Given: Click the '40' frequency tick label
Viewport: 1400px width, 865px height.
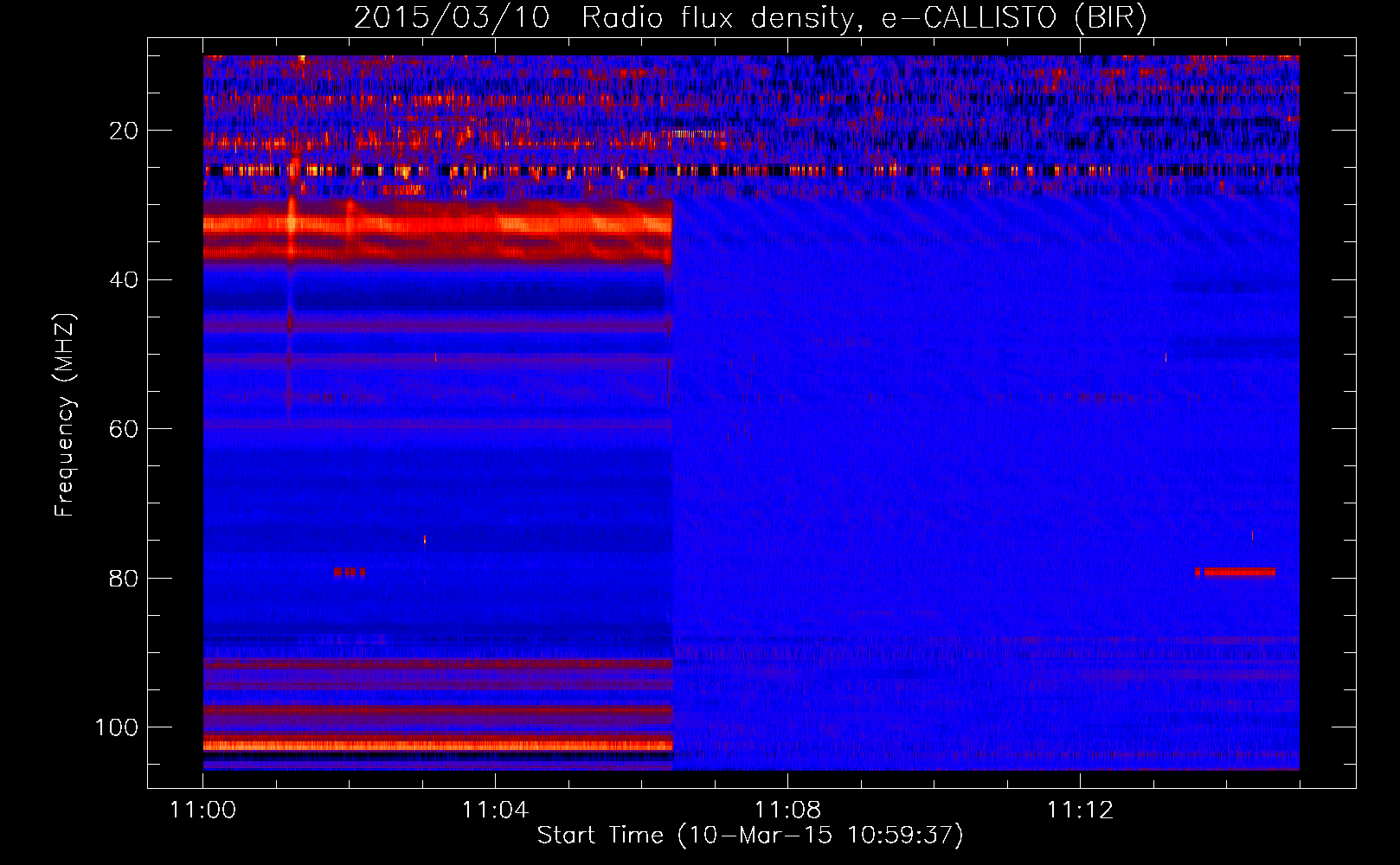Looking at the screenshot, I should 124,280.
